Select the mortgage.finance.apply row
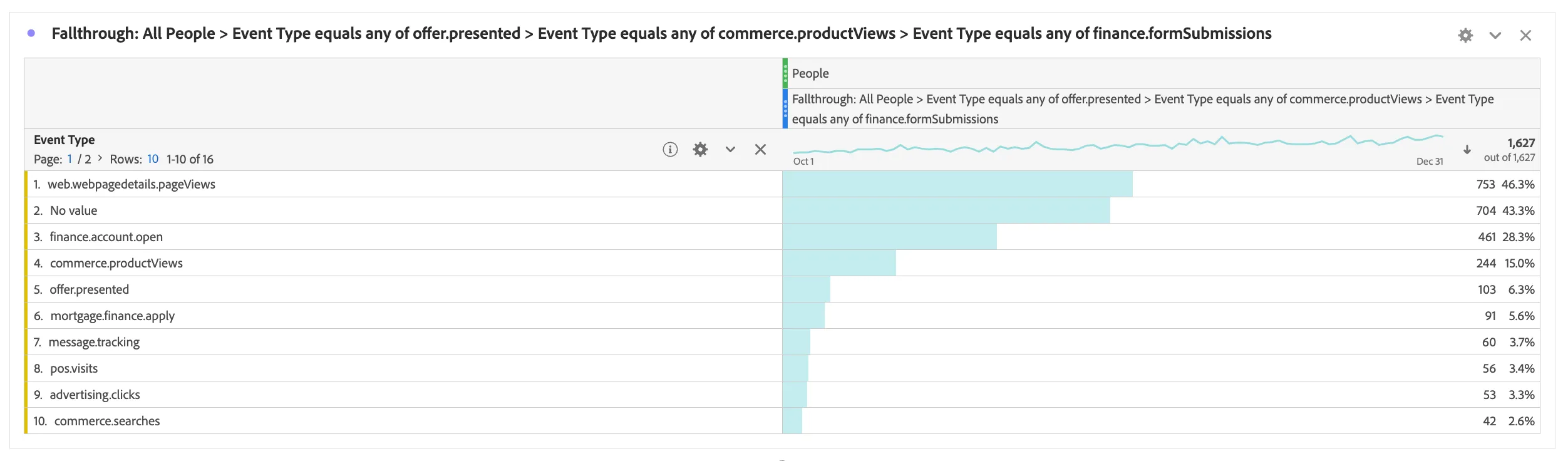Screen dimensions: 1568x461 (x=782, y=316)
